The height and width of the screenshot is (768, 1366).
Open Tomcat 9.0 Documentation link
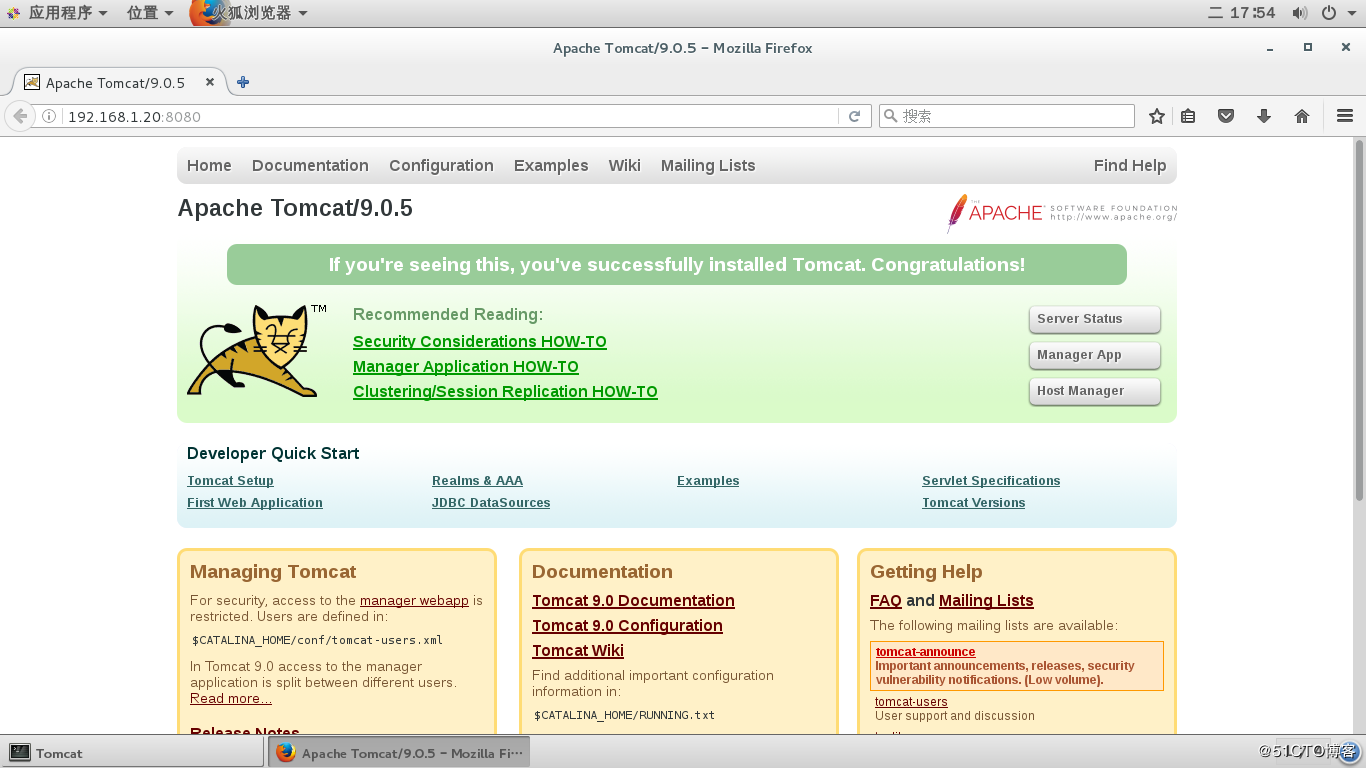tap(633, 601)
